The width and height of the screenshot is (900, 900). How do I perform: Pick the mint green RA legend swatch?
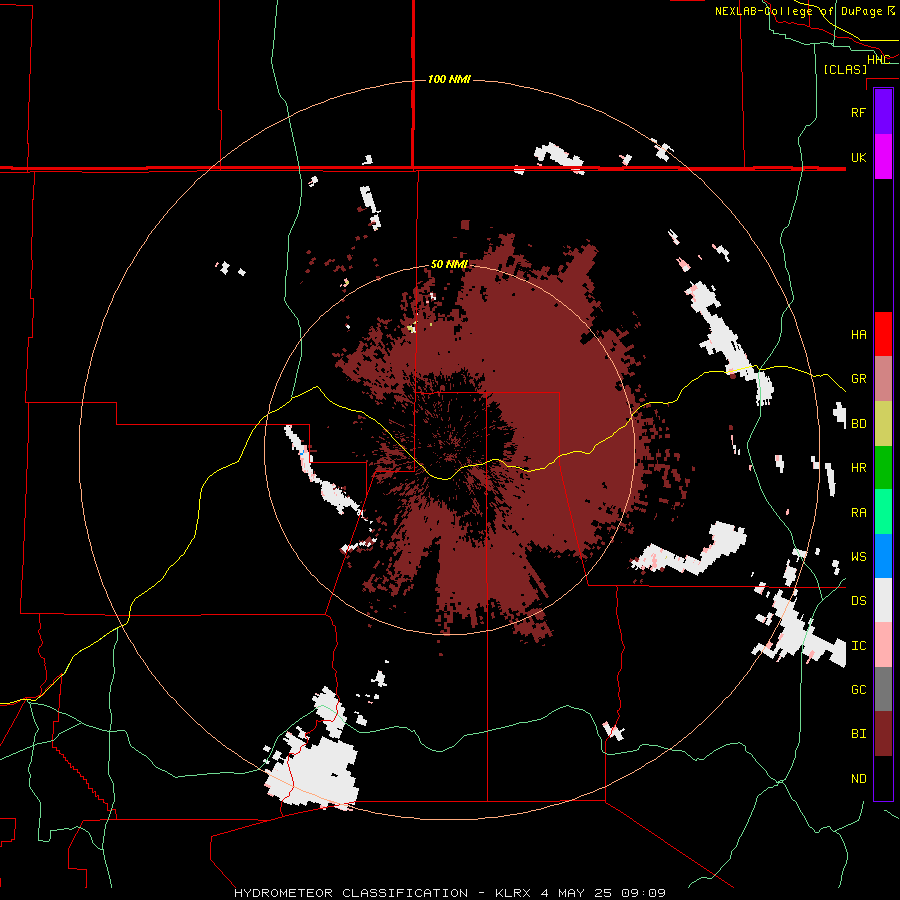(x=883, y=512)
